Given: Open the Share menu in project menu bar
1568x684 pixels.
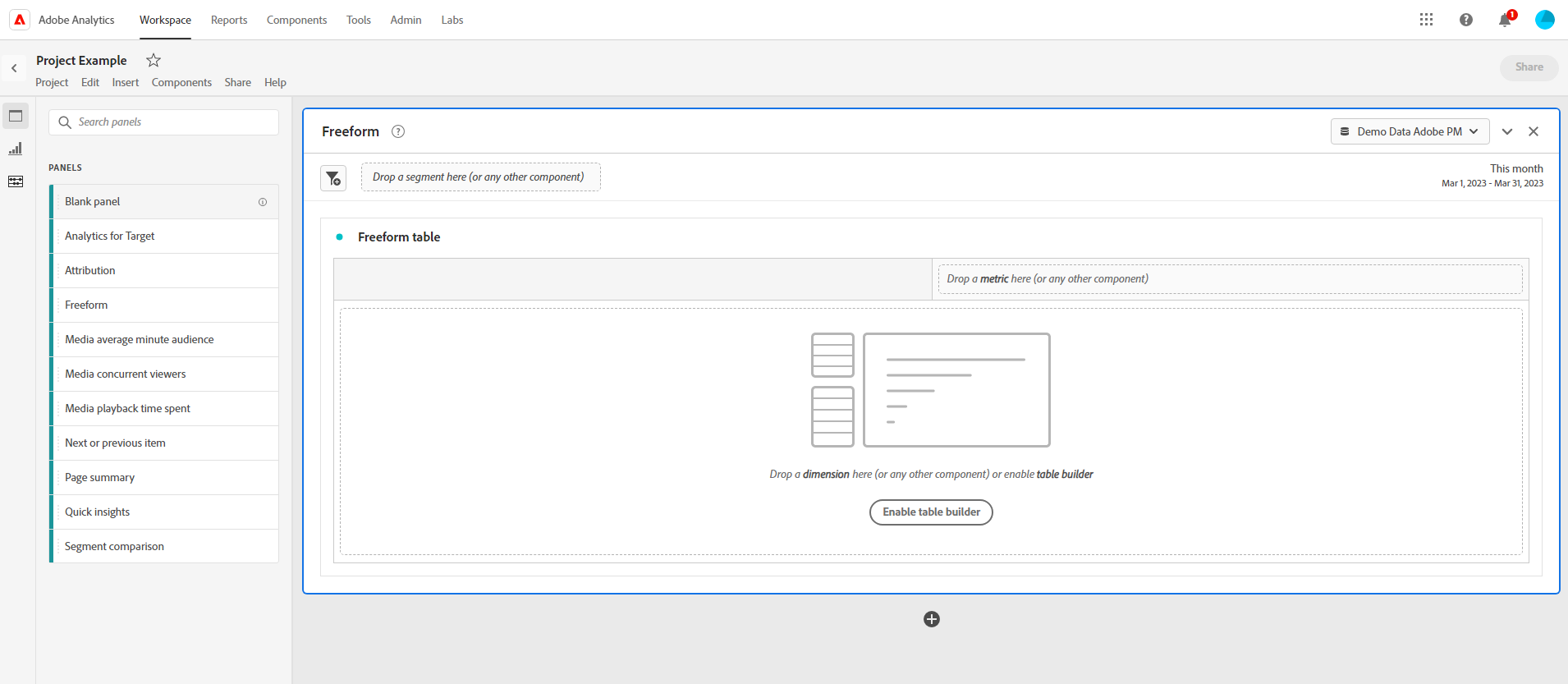Looking at the screenshot, I should click(x=238, y=83).
